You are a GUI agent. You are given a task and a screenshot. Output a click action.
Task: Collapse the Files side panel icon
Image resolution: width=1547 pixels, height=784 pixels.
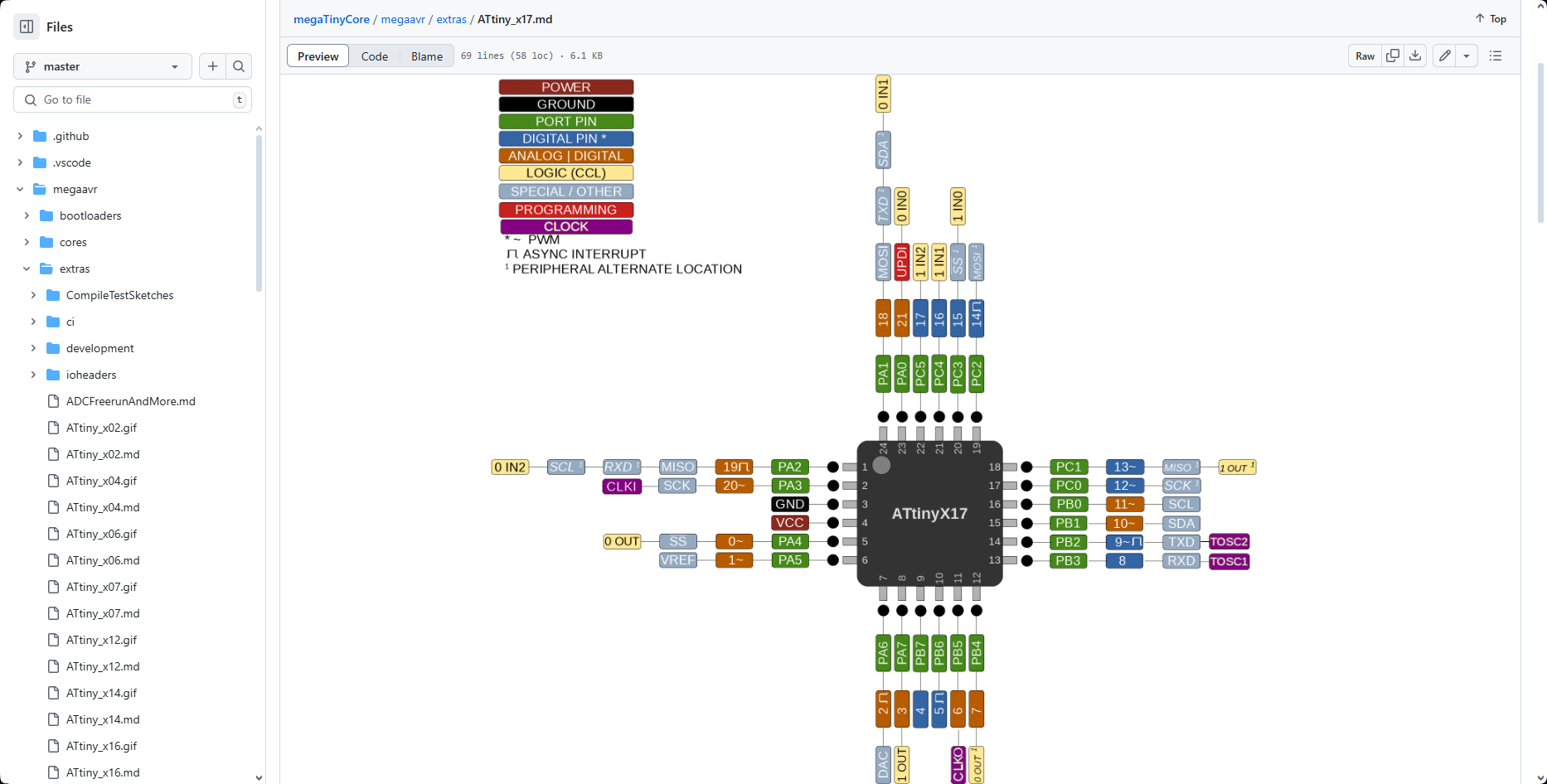(27, 27)
